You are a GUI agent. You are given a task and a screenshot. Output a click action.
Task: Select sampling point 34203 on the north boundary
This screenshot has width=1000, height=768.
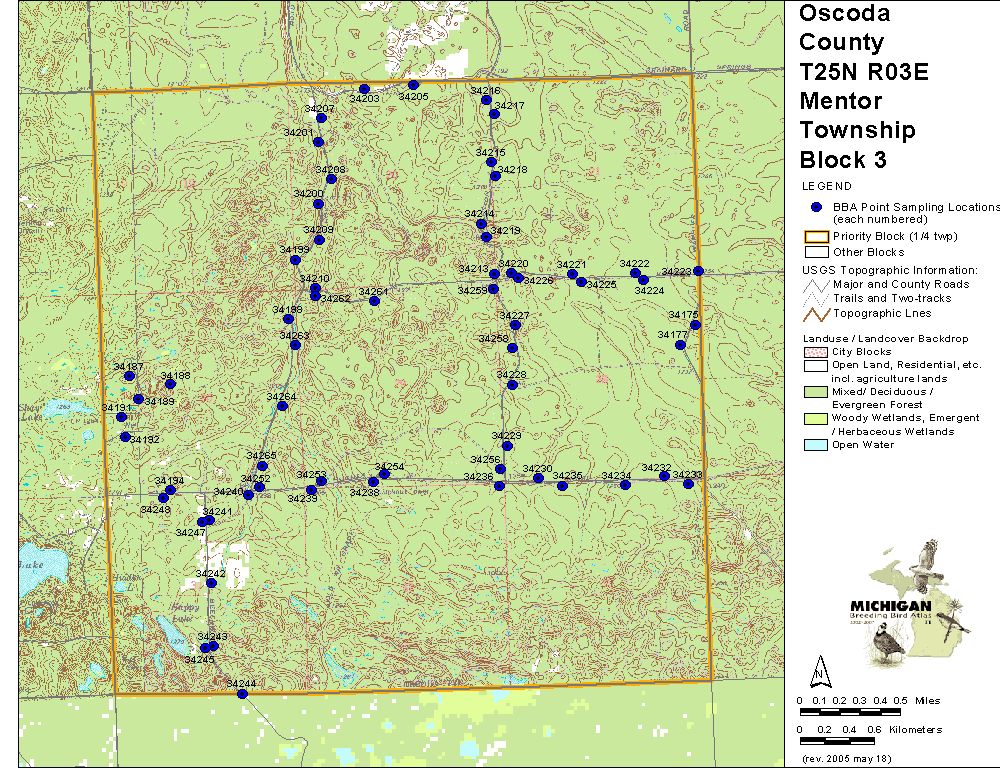[x=364, y=90]
